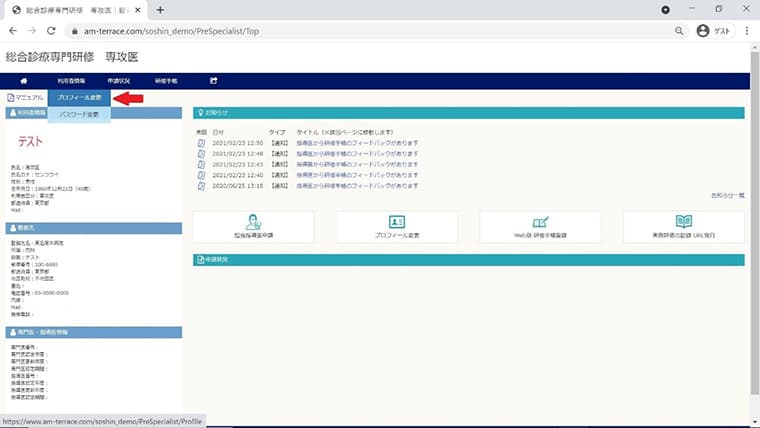Viewport: 760px width, 428px height.
Task: Open the 申請状況 navbar menu
Action: pos(119,81)
